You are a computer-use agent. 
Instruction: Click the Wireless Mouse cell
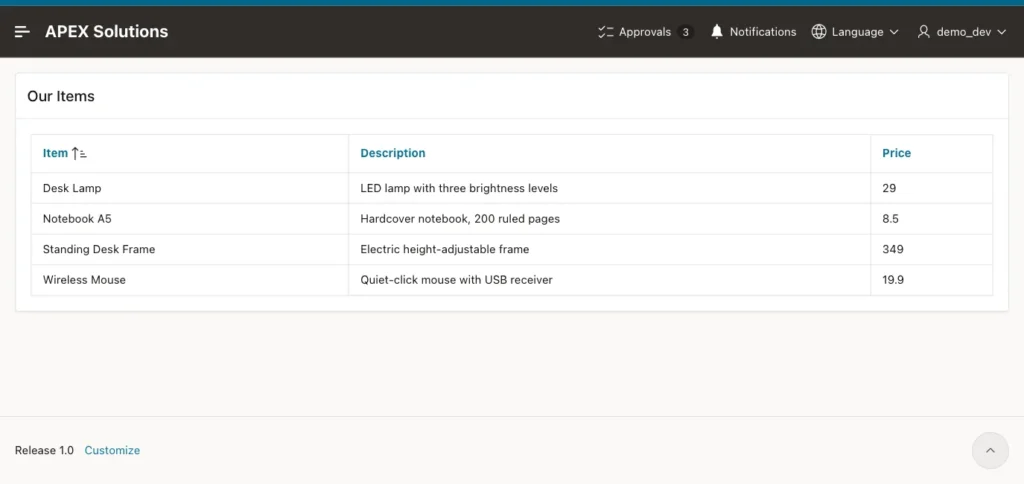(190, 280)
